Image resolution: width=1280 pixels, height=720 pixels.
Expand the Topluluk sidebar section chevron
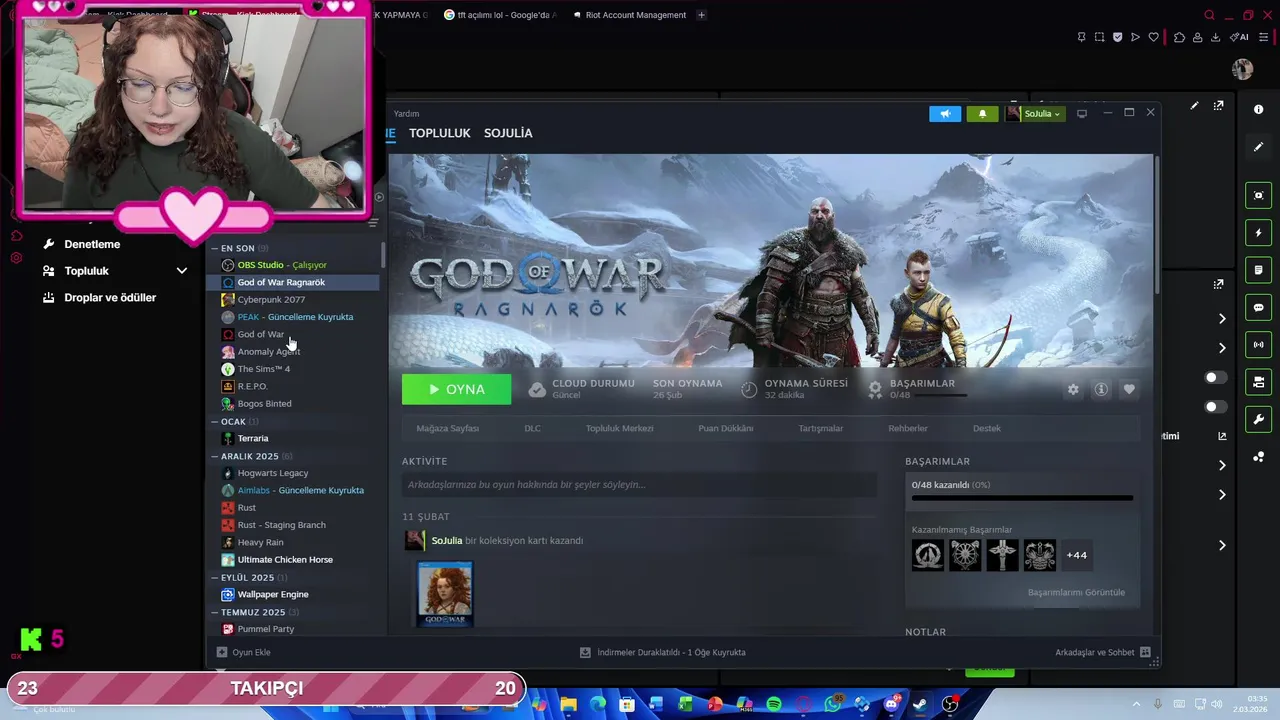tap(182, 271)
